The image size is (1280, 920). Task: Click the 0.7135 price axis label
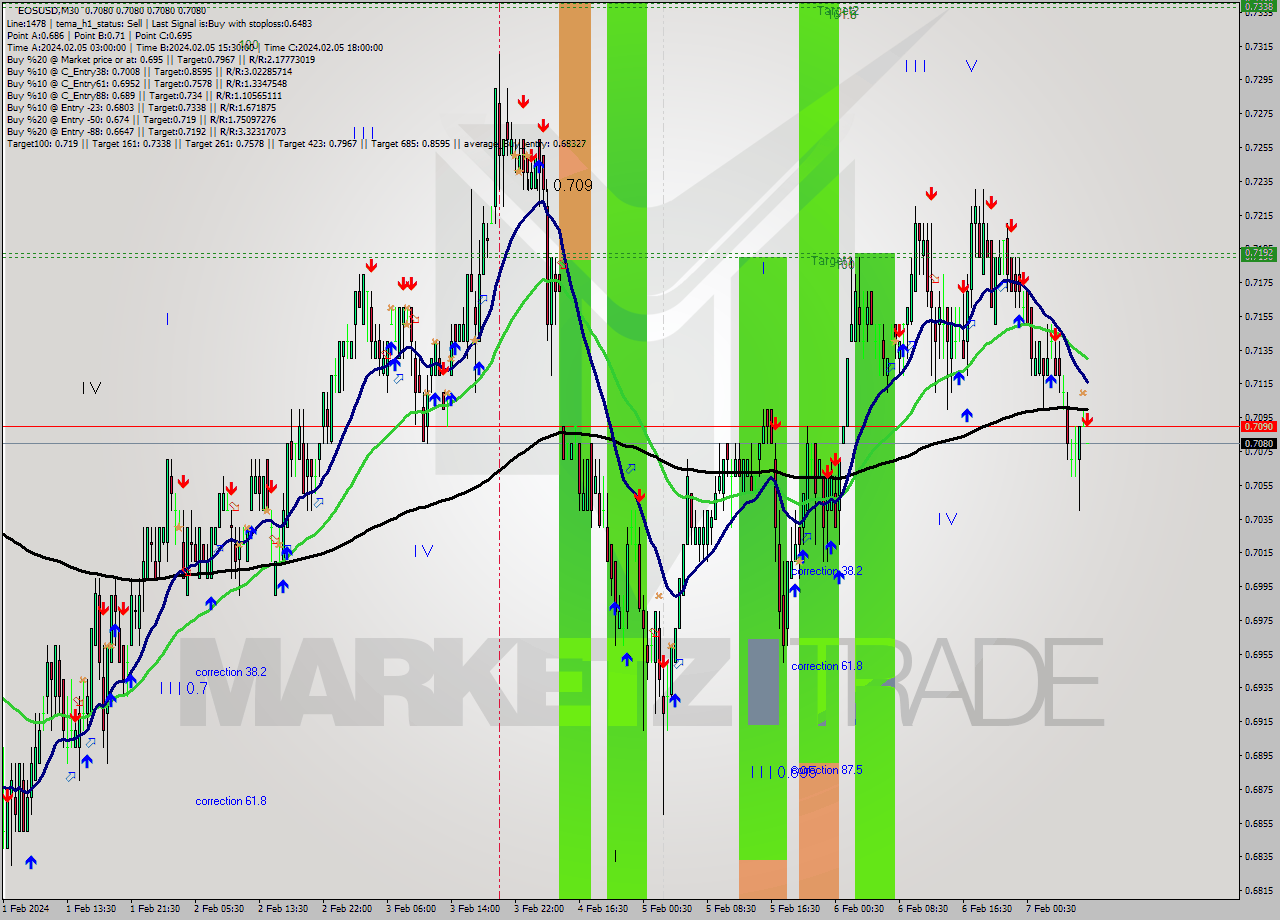1258,350
